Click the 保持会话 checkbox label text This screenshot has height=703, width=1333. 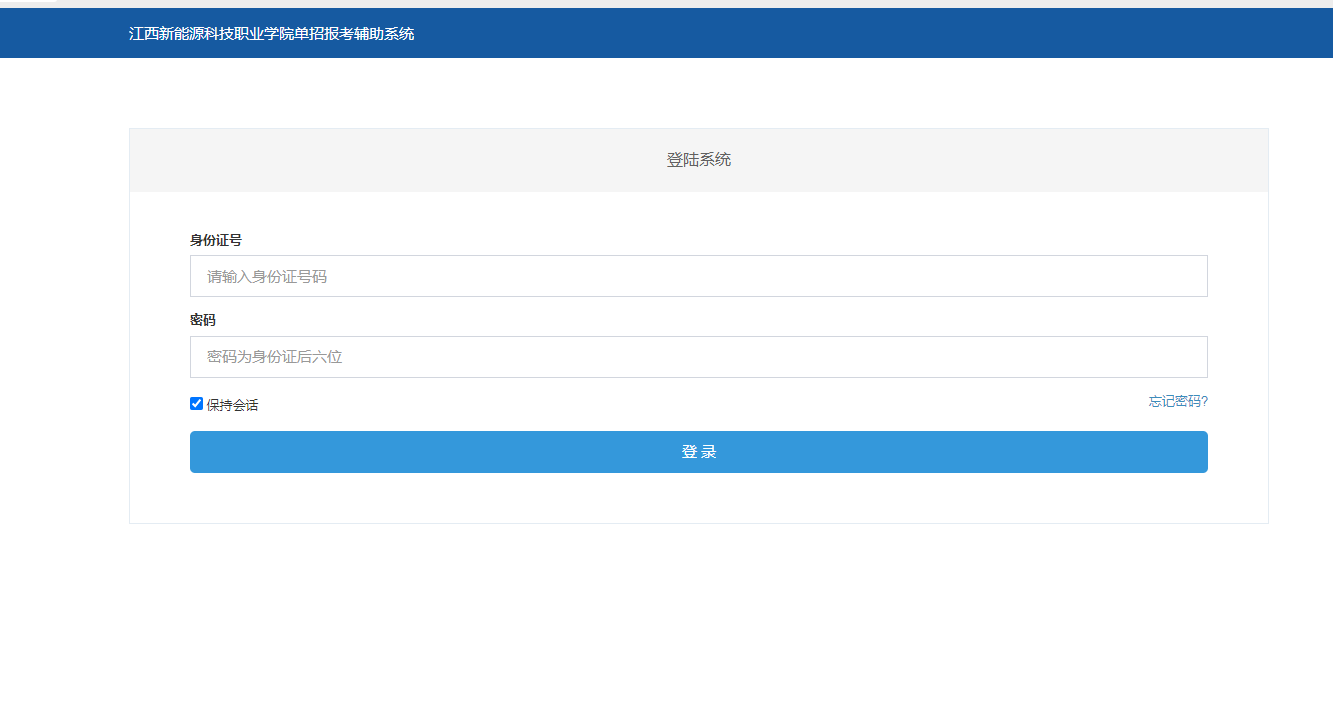click(x=232, y=405)
